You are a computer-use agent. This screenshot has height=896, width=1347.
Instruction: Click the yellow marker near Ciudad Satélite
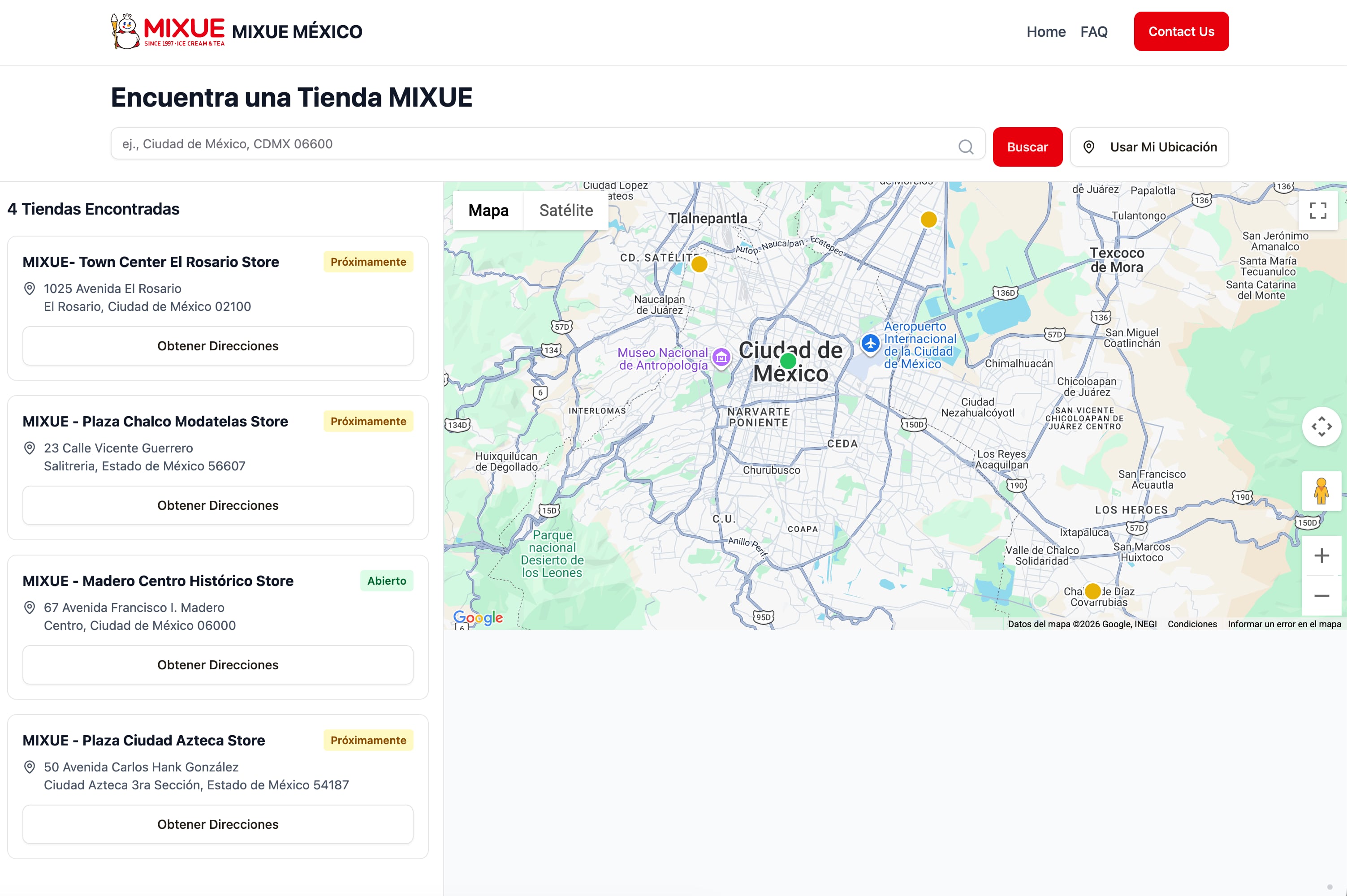699,265
